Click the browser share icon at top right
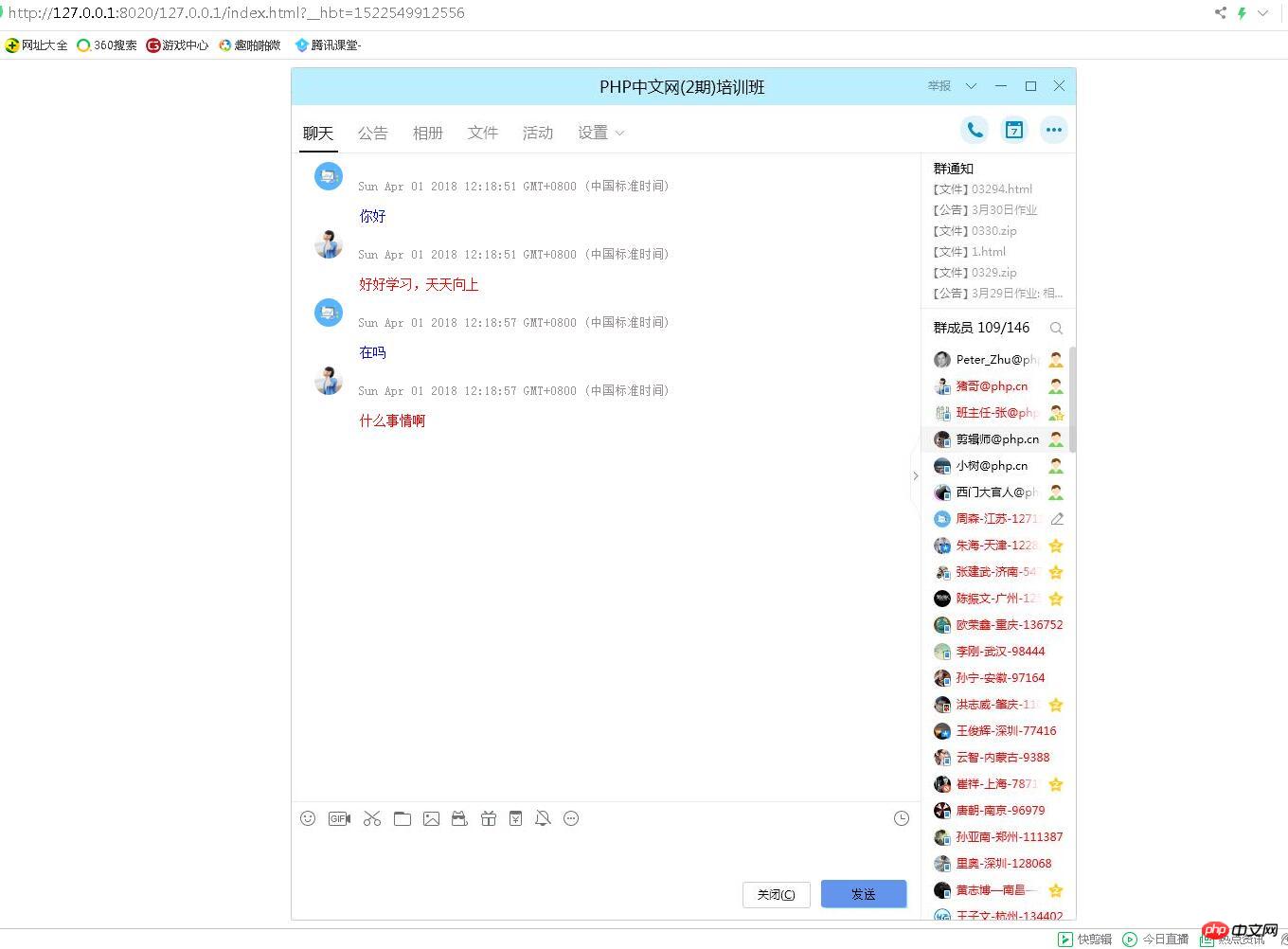This screenshot has width=1288, height=949. coord(1220,13)
